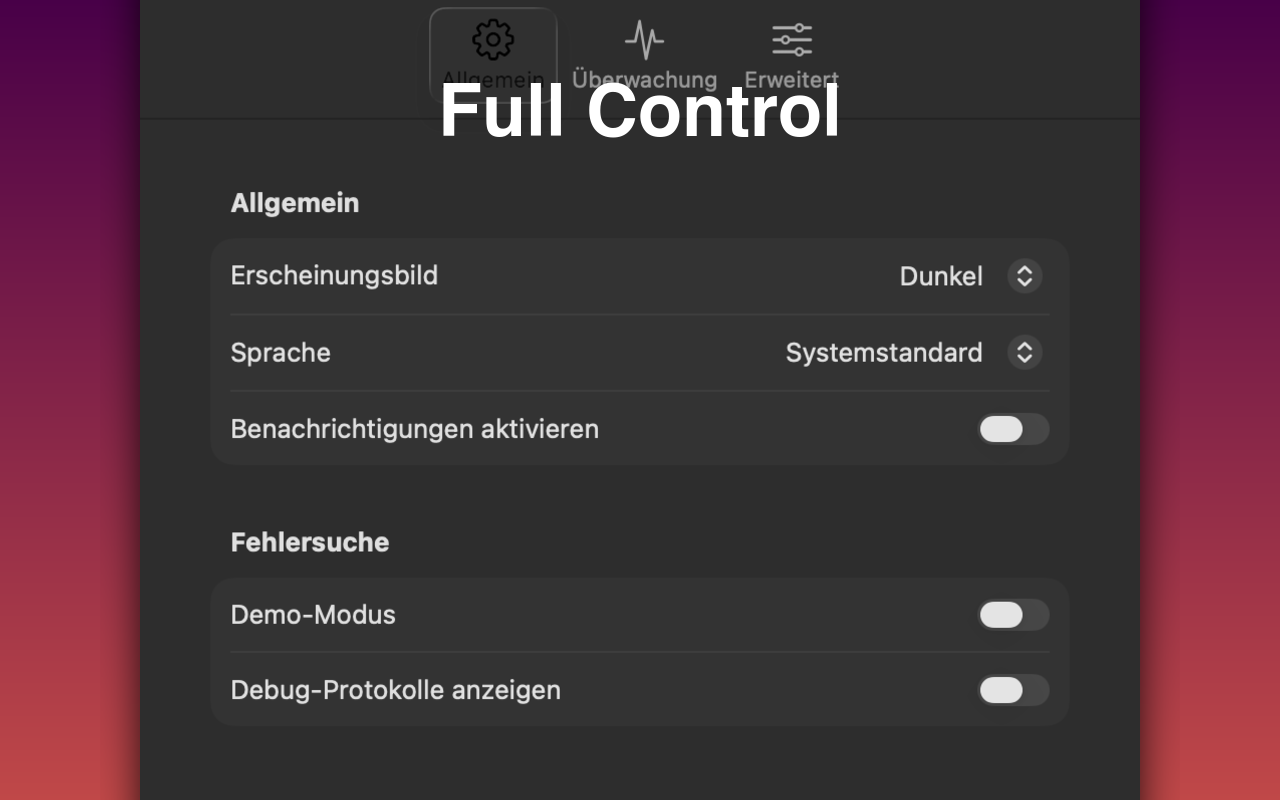
Task: Click the Debug-Protokolle anzeigen label text
Action: [x=395, y=690]
